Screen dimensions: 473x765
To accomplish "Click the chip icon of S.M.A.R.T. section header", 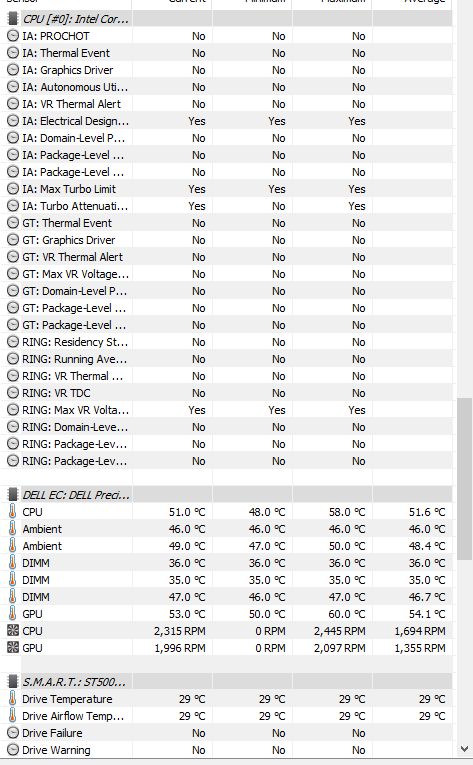I will click(13, 682).
